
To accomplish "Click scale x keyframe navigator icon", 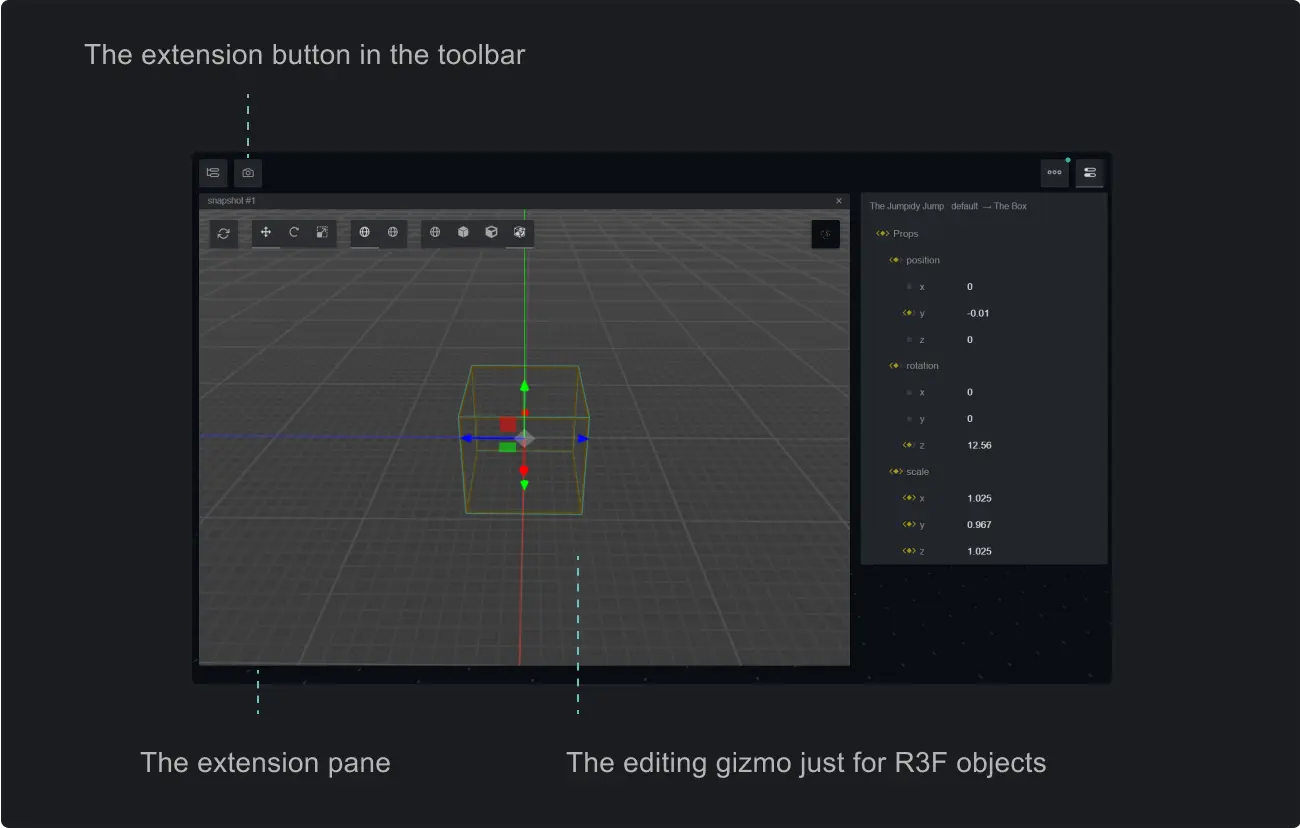I will (x=909, y=498).
